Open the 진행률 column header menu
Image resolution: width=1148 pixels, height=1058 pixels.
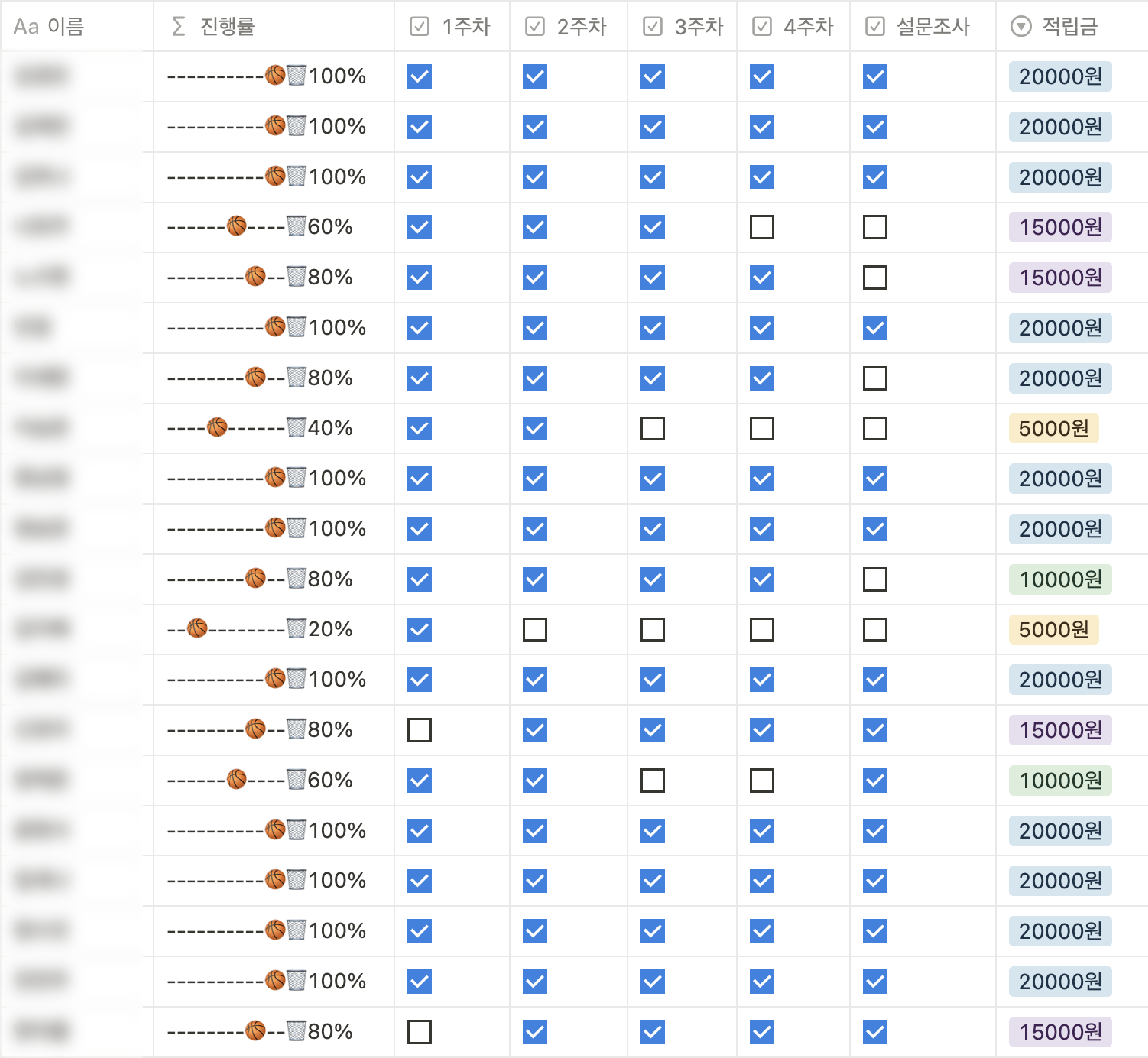pyautogui.click(x=228, y=26)
